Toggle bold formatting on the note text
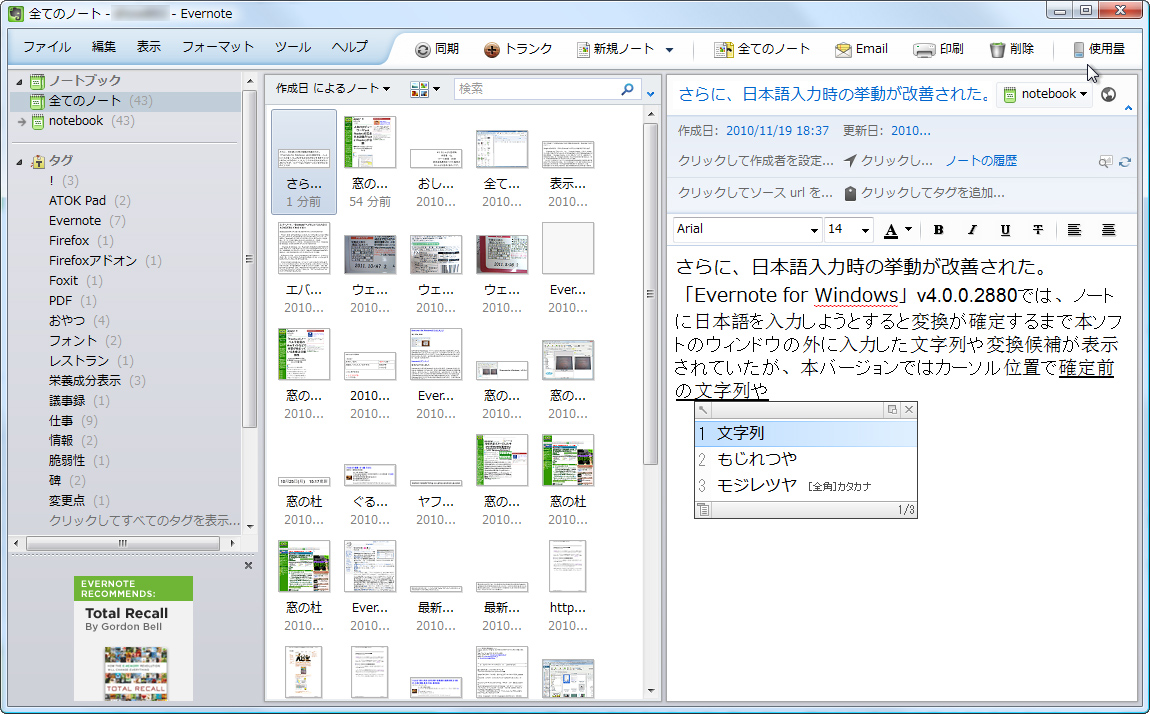The height and width of the screenshot is (714, 1150). [x=938, y=229]
